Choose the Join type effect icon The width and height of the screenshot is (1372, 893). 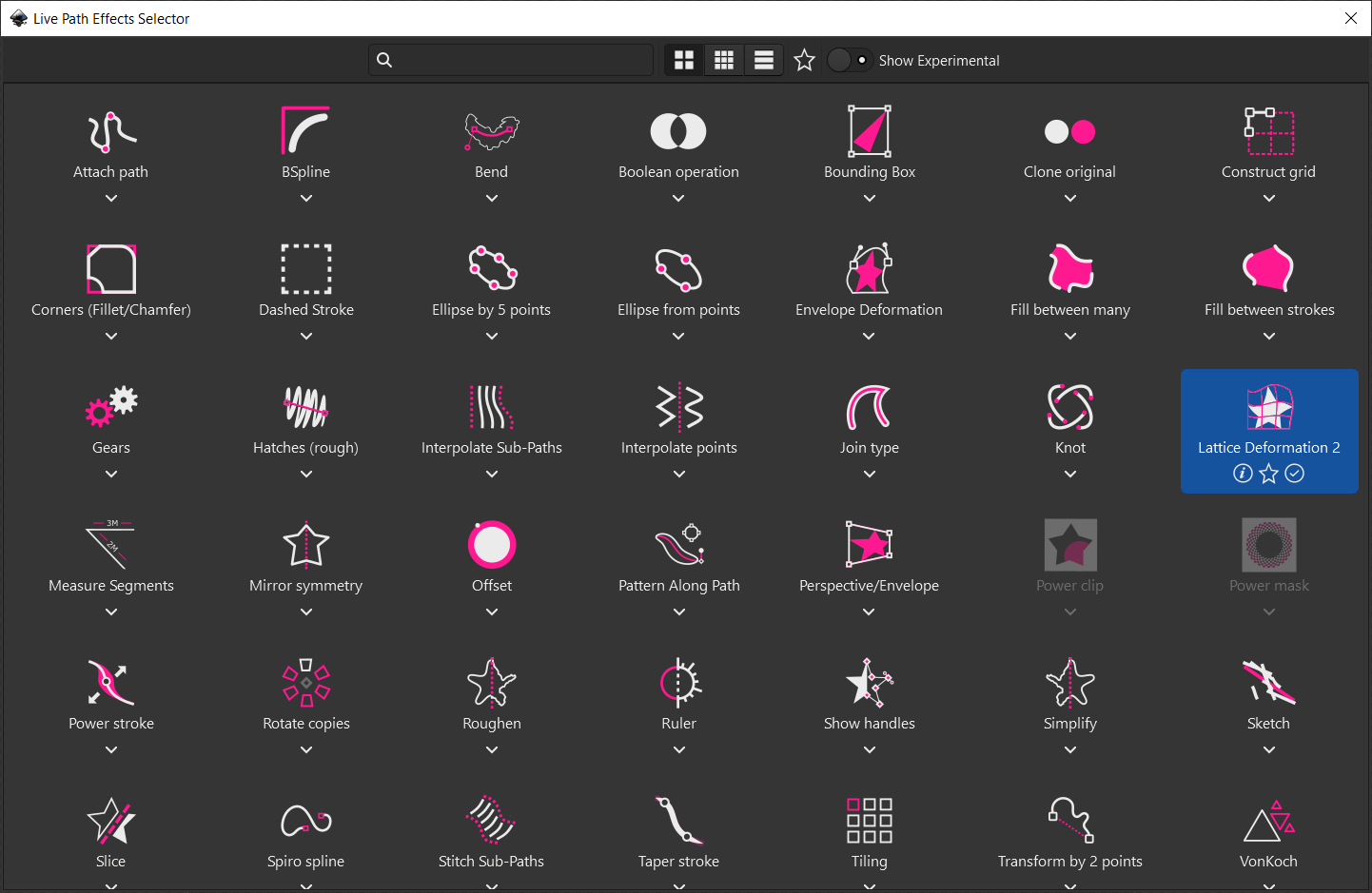[x=870, y=407]
